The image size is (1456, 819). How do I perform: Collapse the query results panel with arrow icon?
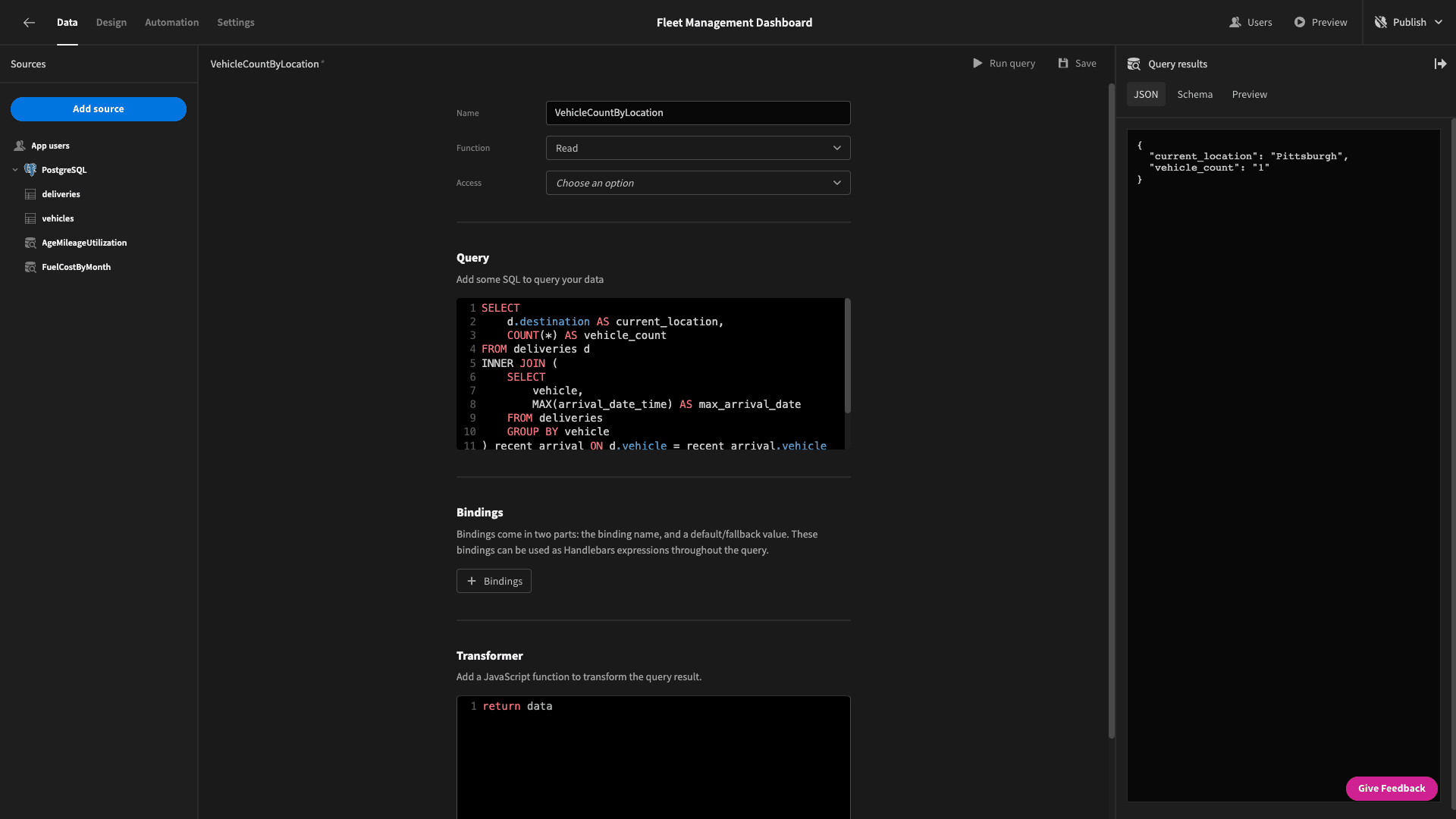(1440, 64)
